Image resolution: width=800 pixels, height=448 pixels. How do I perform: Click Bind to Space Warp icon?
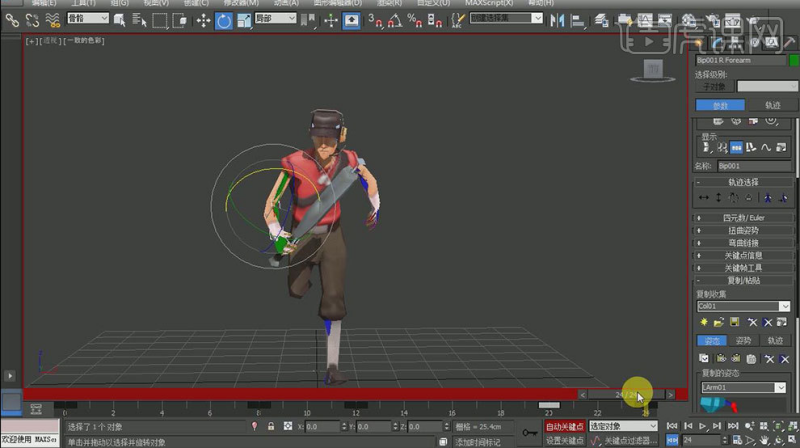(52, 20)
